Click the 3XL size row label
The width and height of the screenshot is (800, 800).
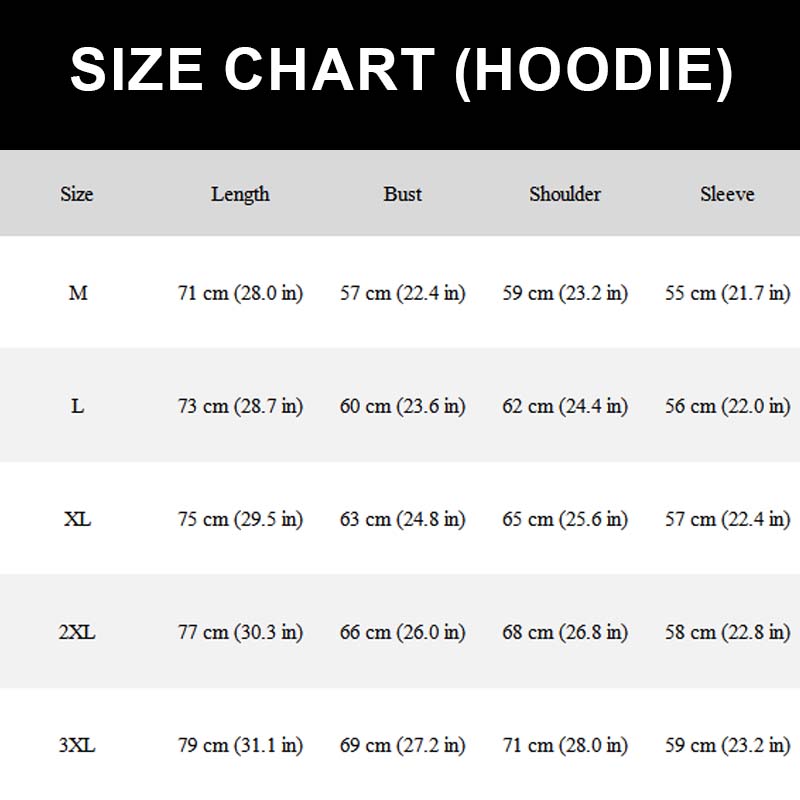coord(78,745)
